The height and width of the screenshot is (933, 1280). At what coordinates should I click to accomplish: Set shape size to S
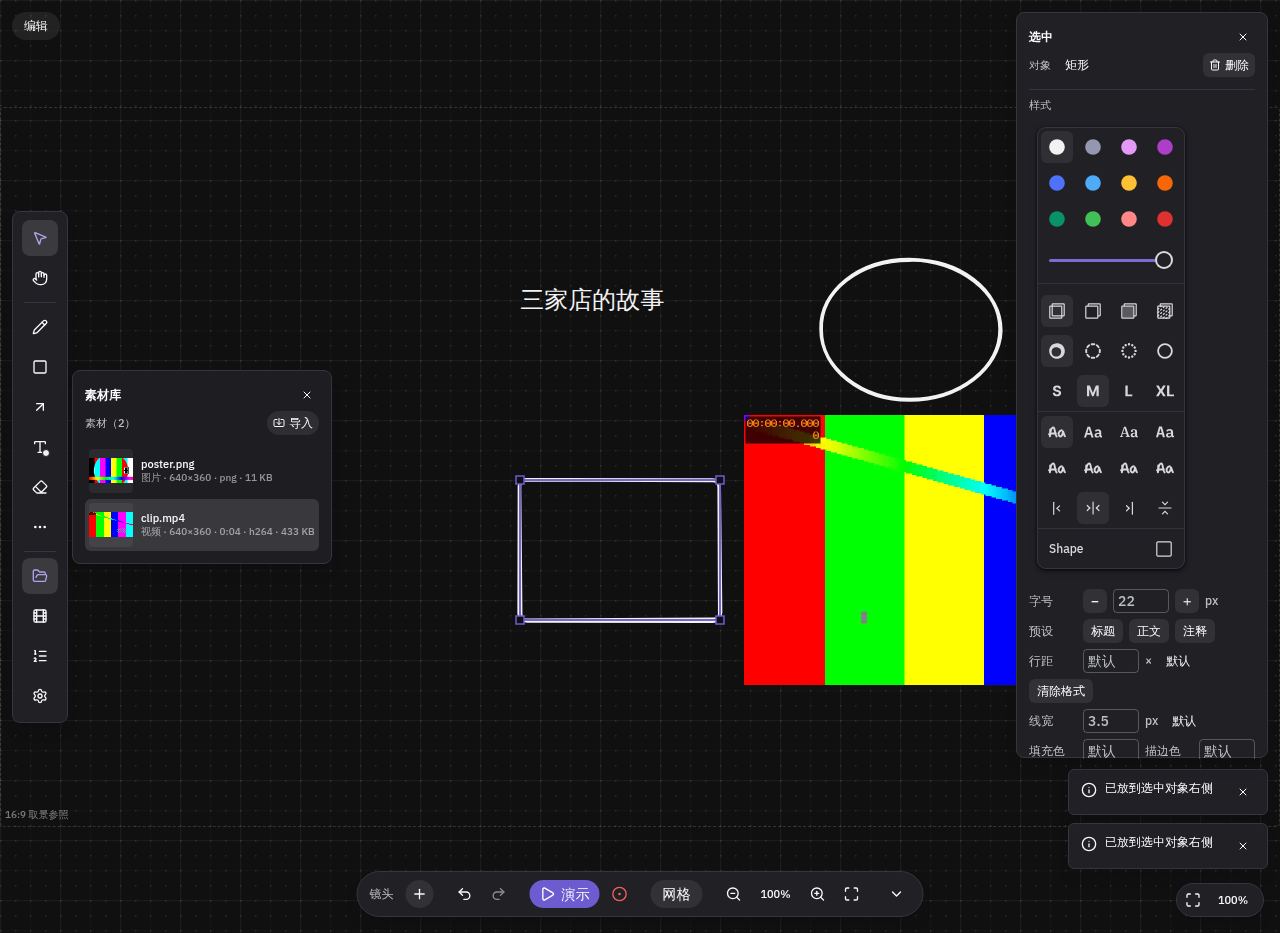[1057, 391]
